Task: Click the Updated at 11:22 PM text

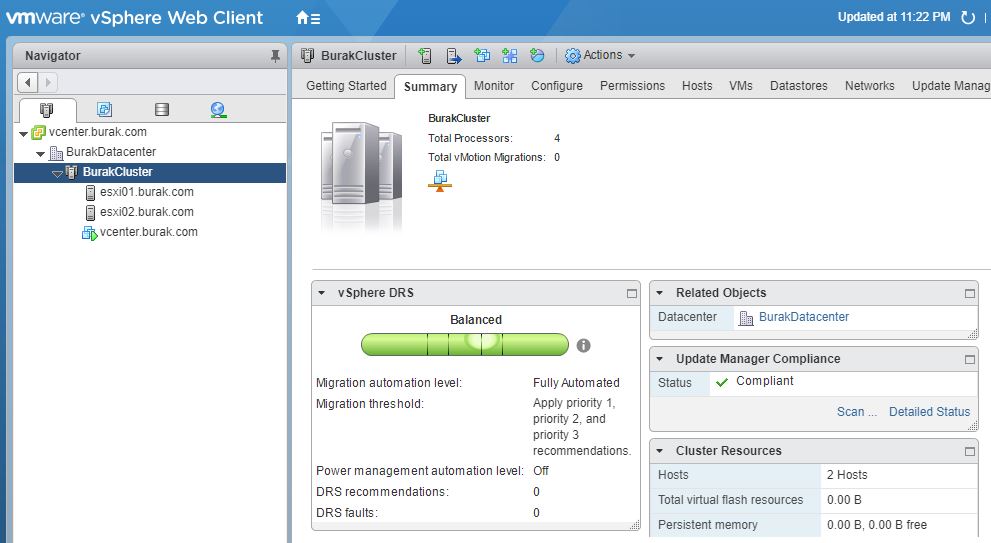Action: tap(894, 17)
